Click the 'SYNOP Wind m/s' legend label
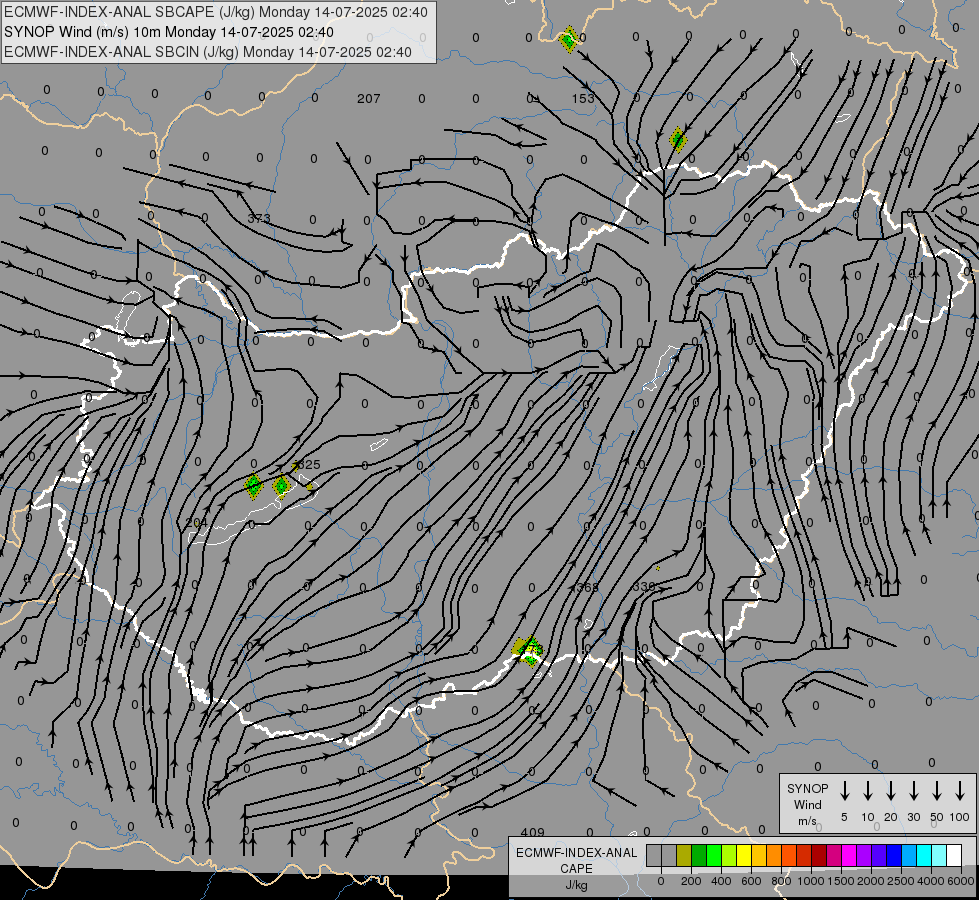Image resolution: width=979 pixels, height=900 pixels. (807, 804)
